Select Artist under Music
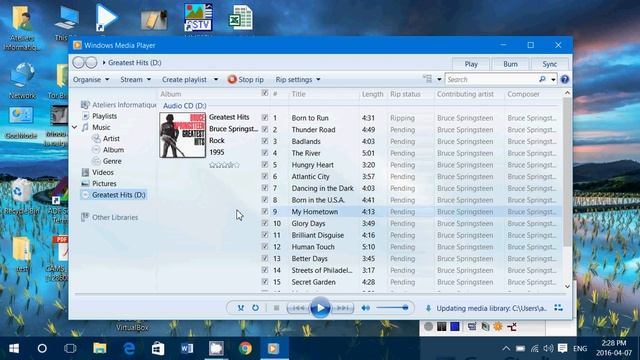Image resolution: width=640 pixels, height=360 pixels. (x=111, y=138)
